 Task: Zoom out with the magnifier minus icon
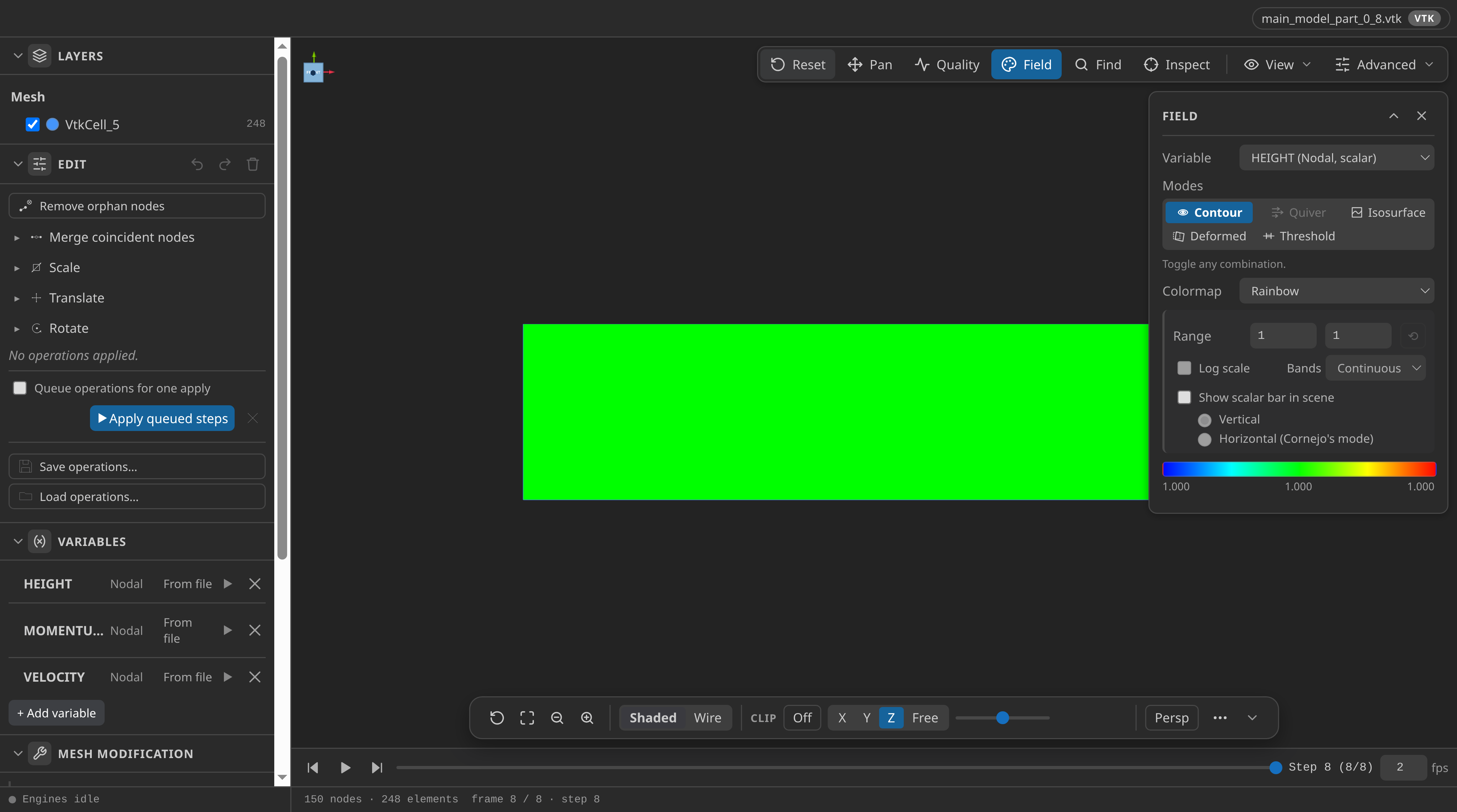click(557, 718)
